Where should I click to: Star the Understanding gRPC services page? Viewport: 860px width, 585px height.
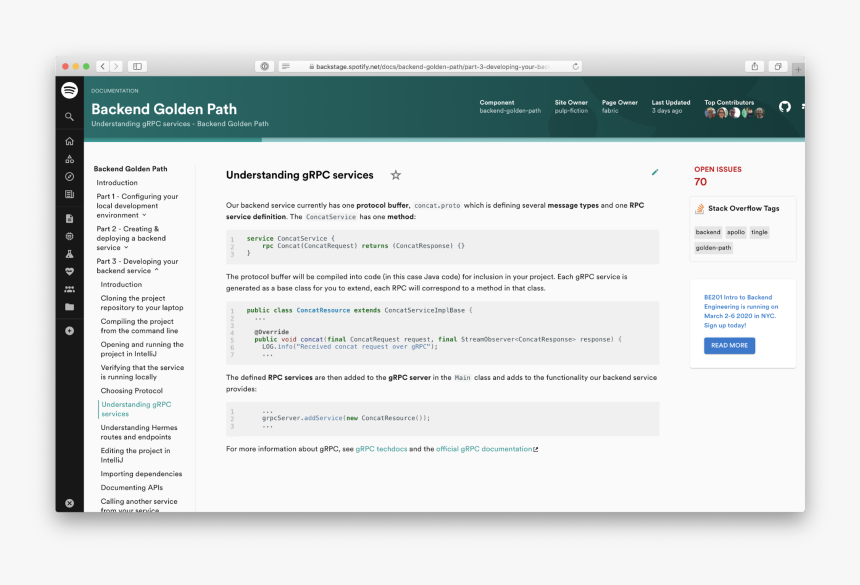(x=395, y=175)
